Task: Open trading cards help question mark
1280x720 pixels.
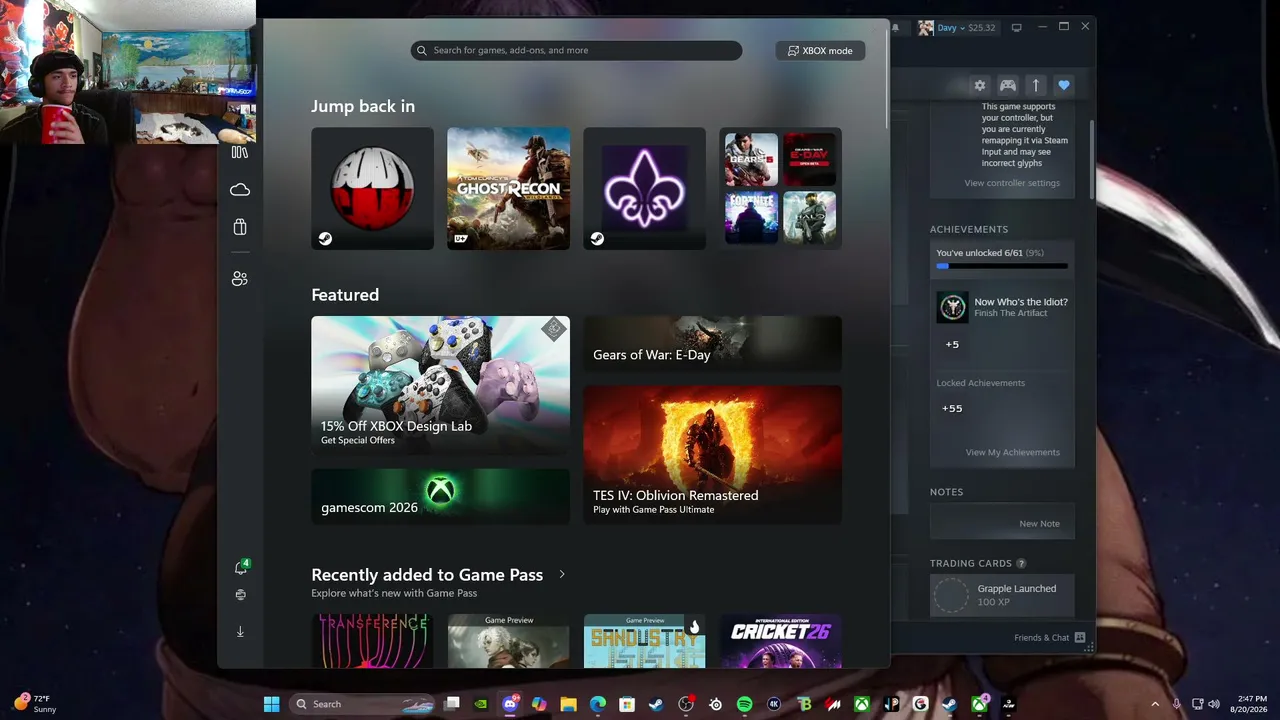Action: pyautogui.click(x=1021, y=564)
